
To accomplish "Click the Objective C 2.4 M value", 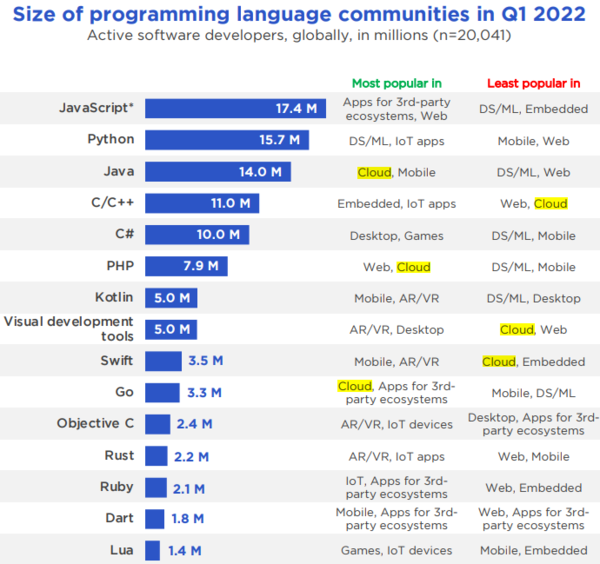I will click(x=194, y=424).
